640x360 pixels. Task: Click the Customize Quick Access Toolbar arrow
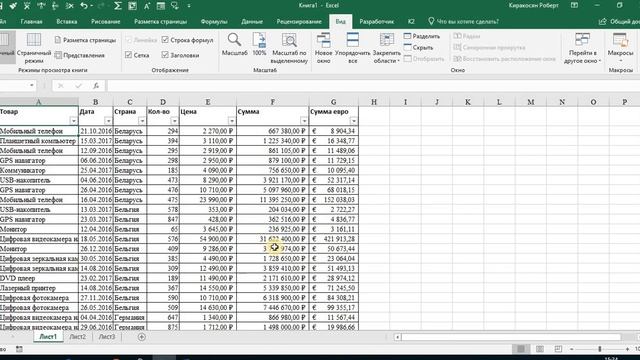tap(189, 6)
